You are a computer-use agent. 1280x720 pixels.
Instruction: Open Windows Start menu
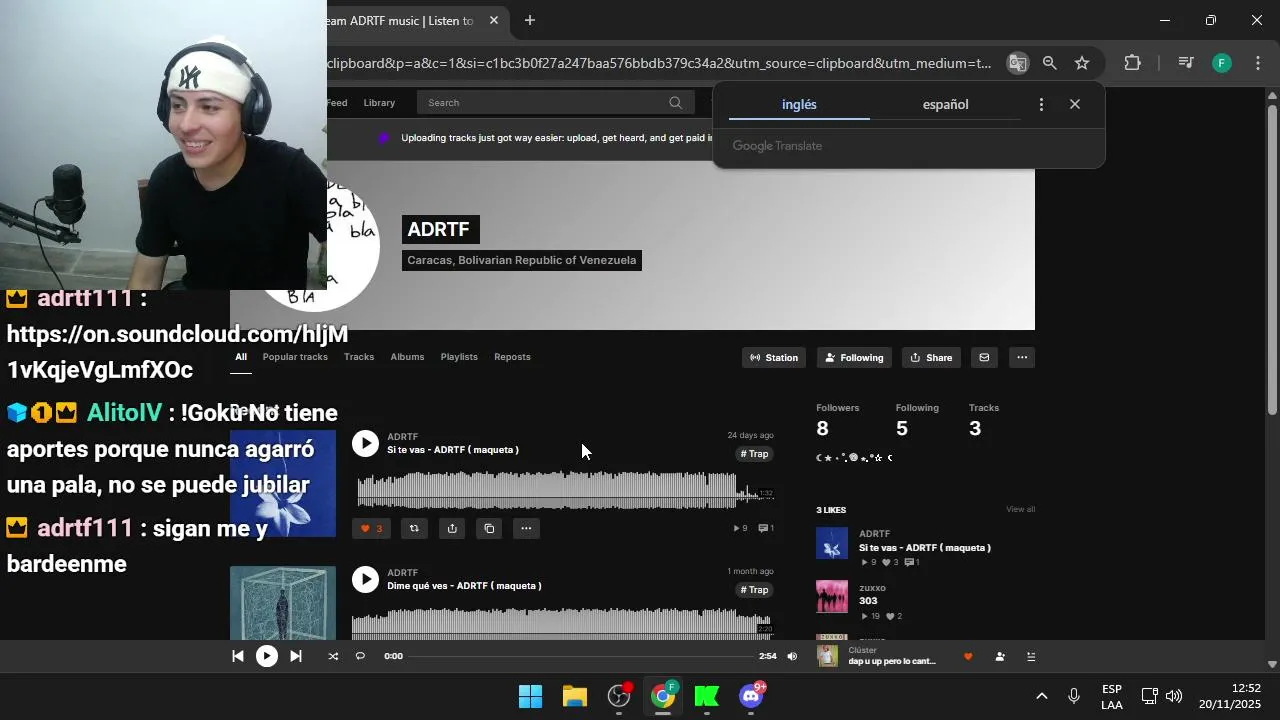pyautogui.click(x=530, y=696)
